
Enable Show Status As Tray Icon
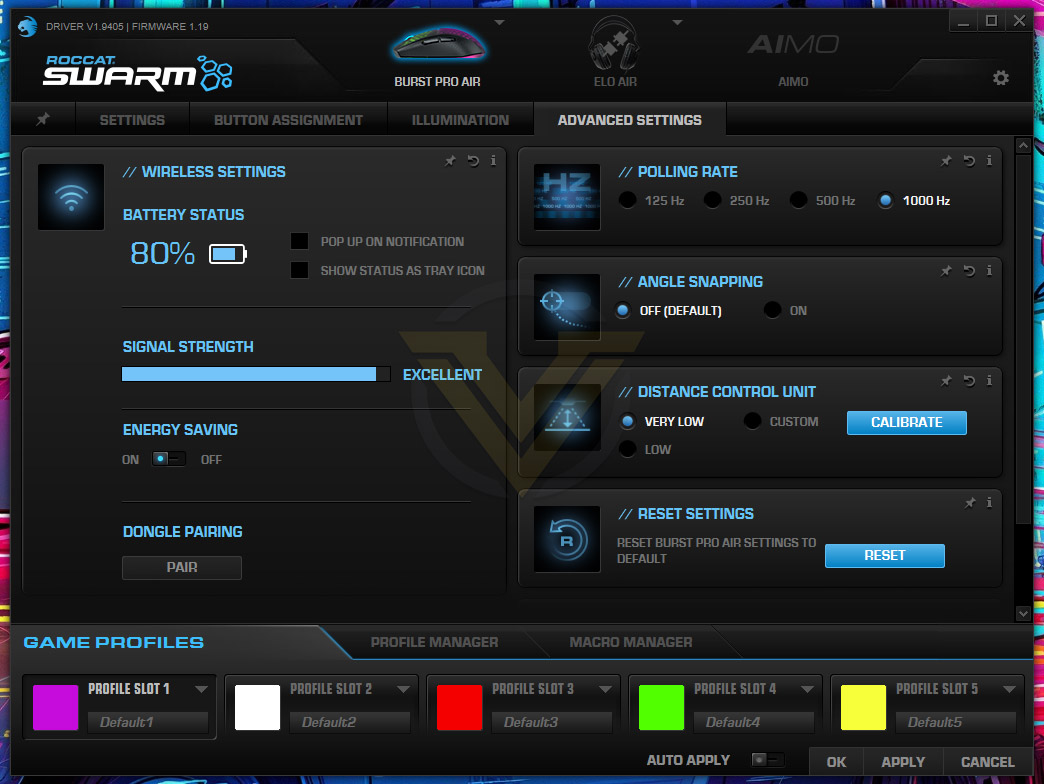300,270
